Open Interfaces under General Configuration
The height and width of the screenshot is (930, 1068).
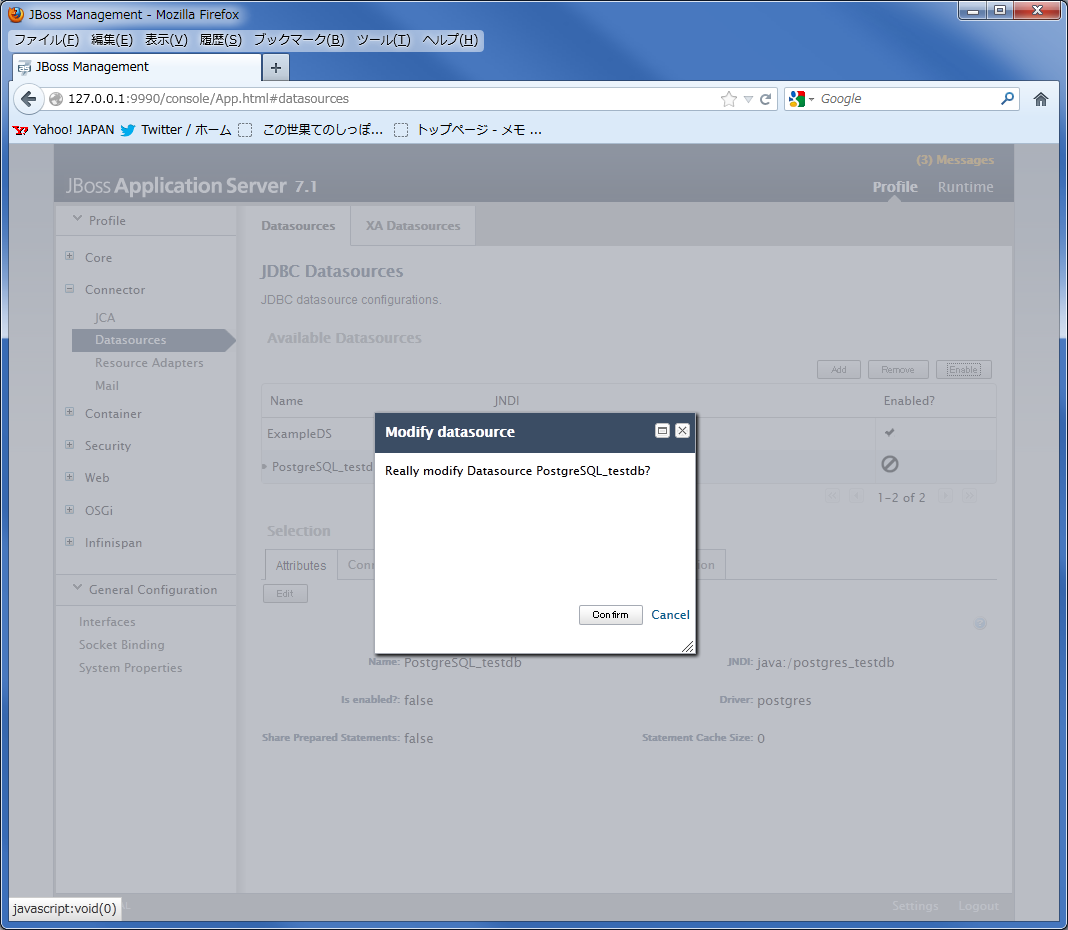click(107, 622)
